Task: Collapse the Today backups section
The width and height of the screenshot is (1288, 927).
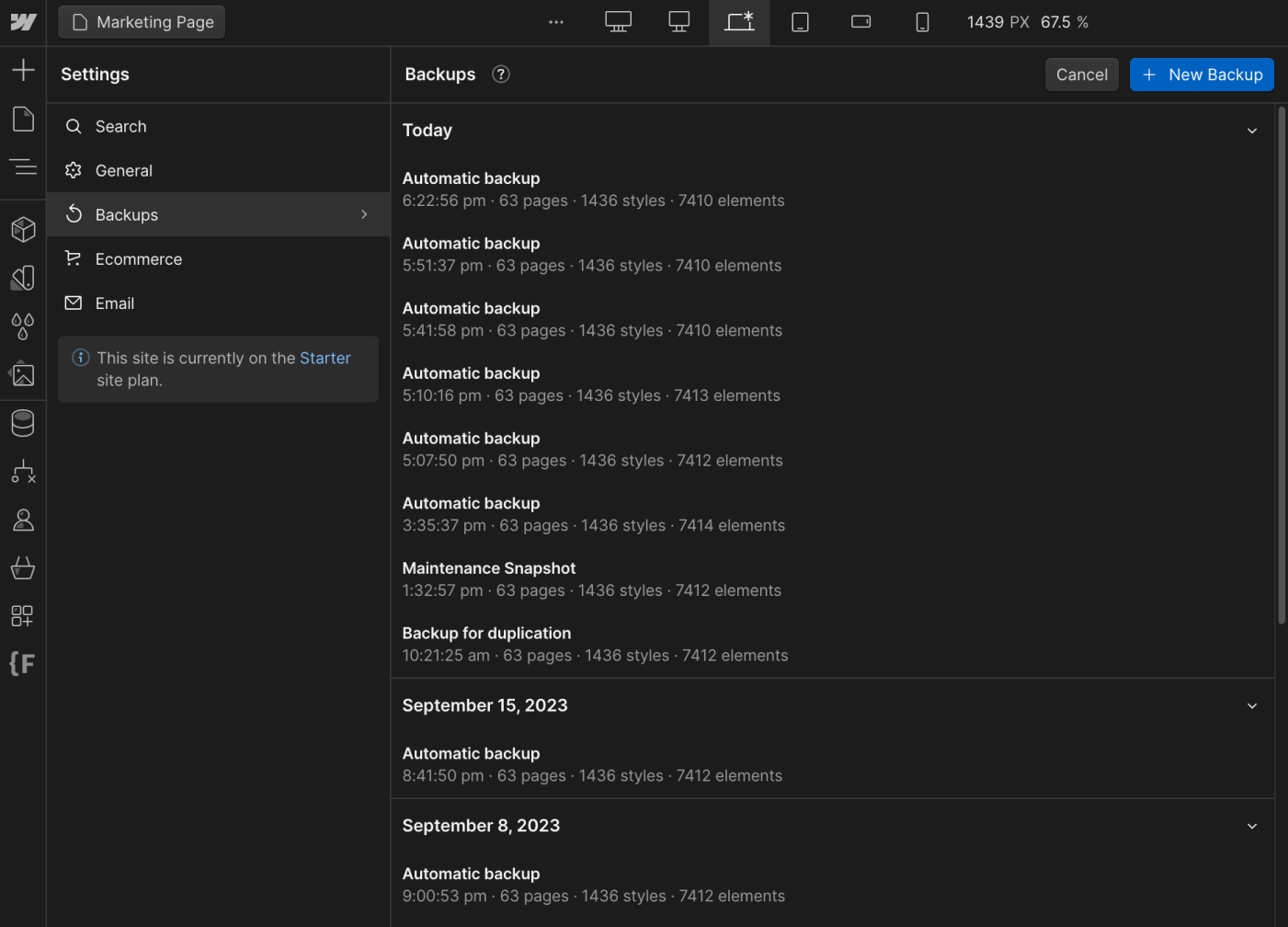Action: pyautogui.click(x=1251, y=131)
